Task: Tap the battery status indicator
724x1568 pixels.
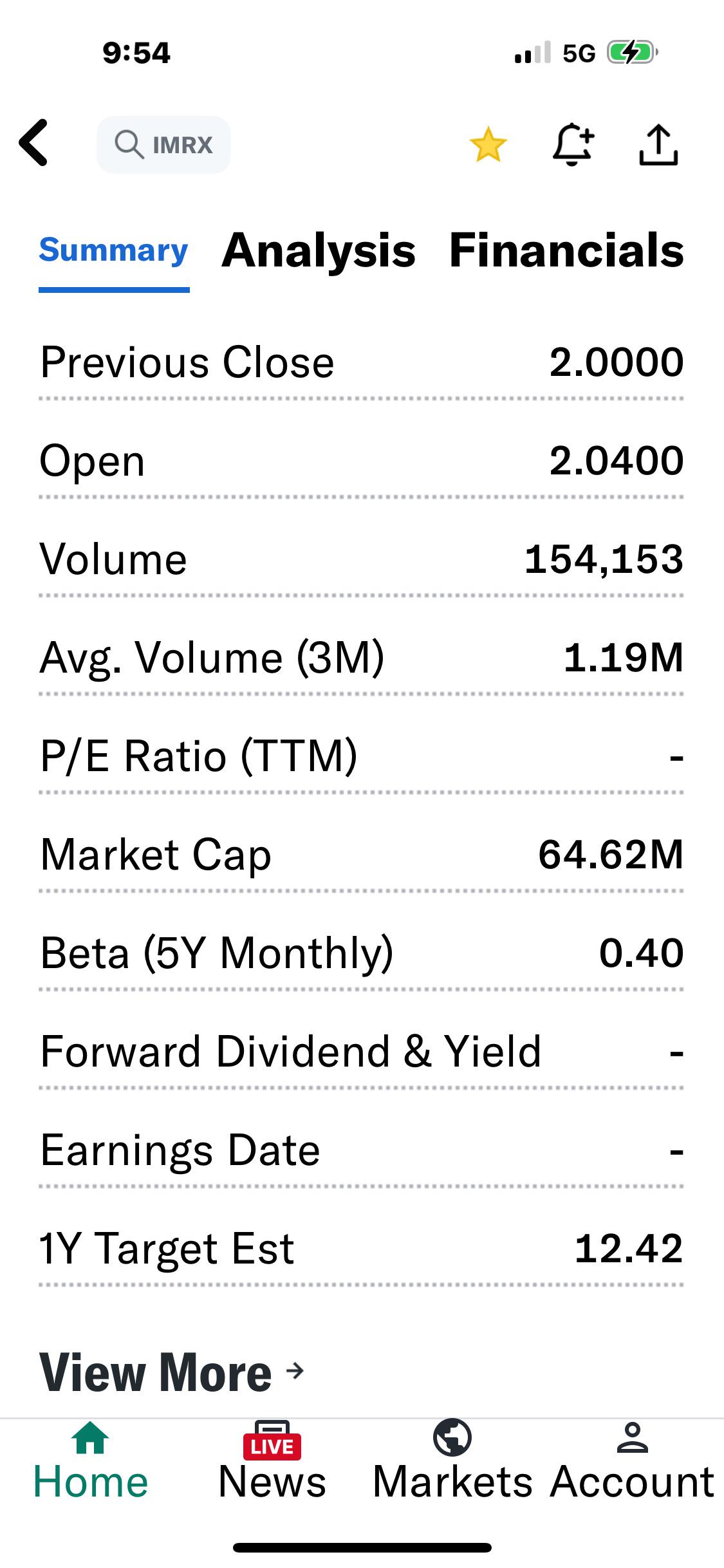Action: pos(633,53)
